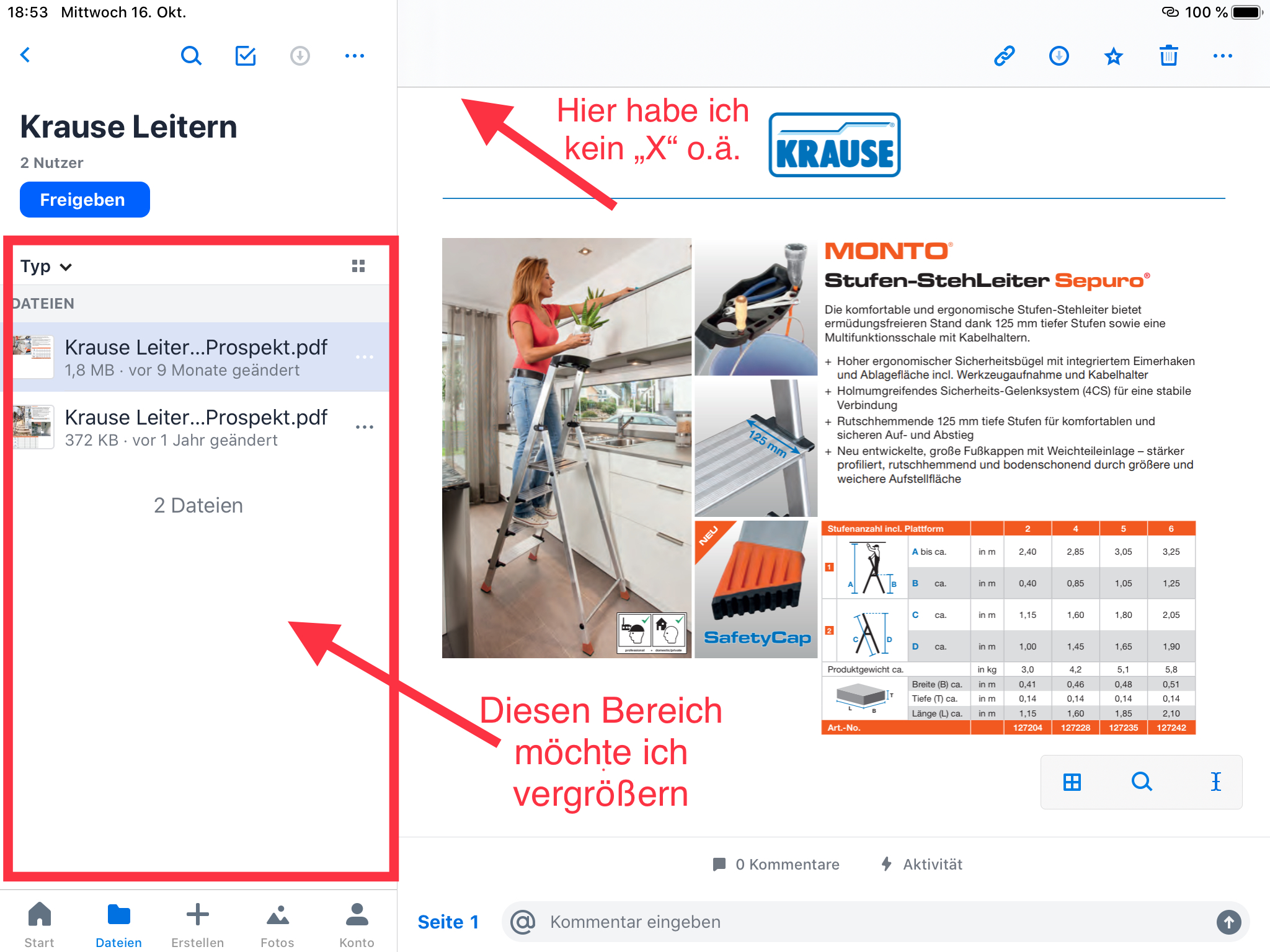Activate the multi-select checkmark icon

click(246, 56)
